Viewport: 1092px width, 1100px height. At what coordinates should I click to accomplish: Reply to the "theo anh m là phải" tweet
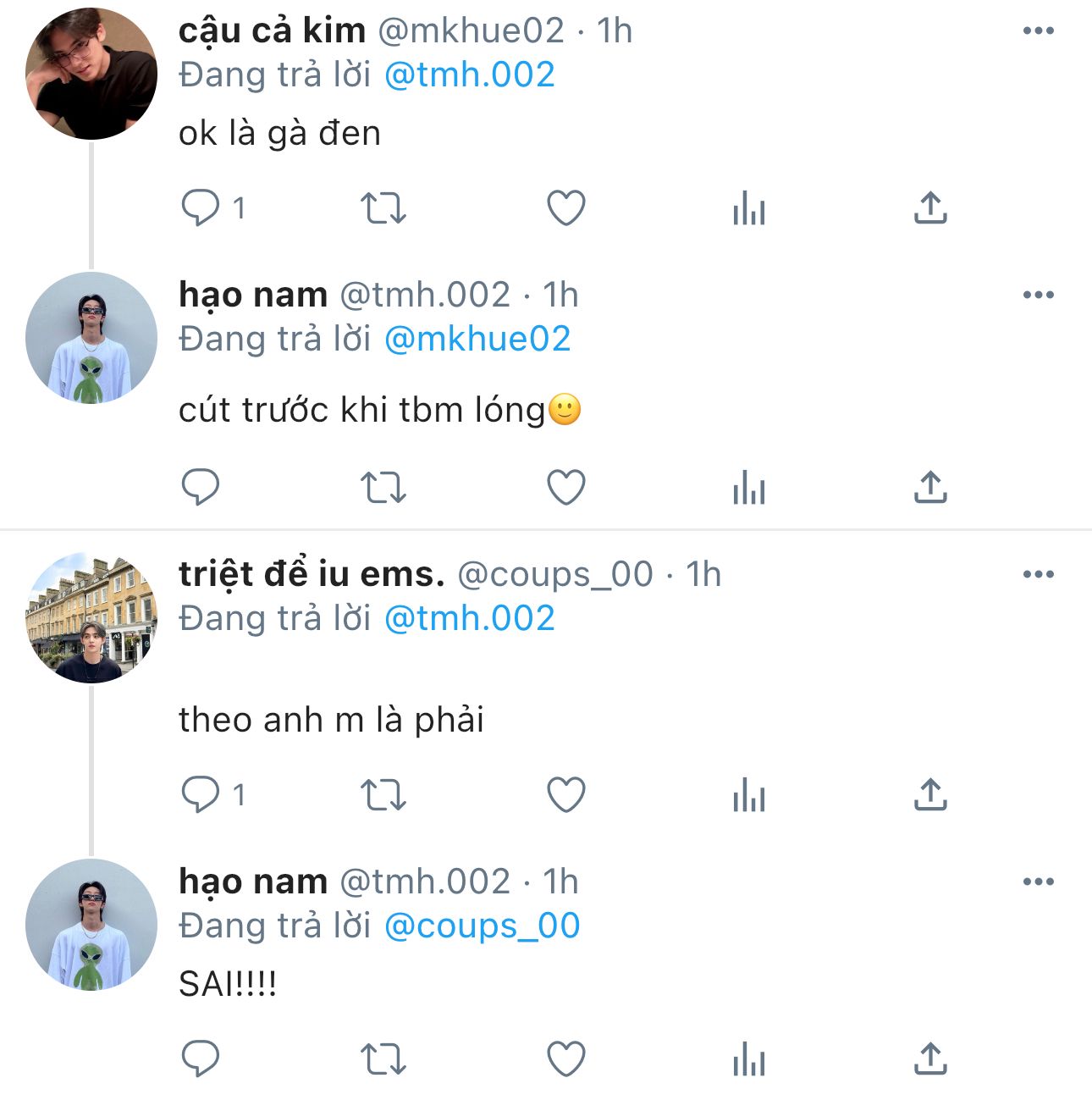(201, 795)
